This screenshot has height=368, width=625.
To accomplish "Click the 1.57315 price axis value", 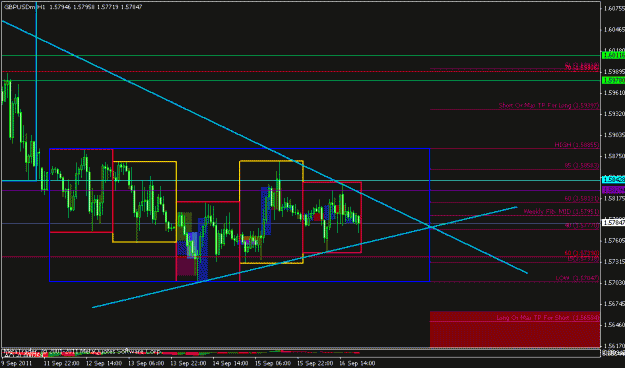I will point(614,262).
